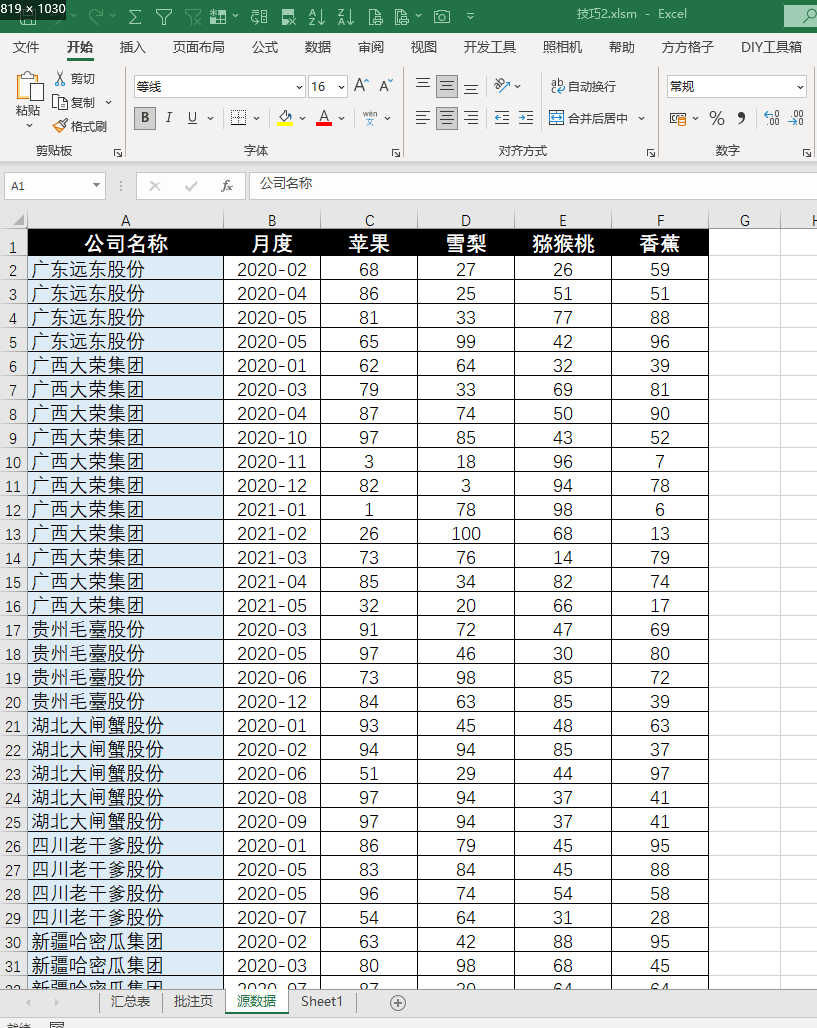Toggle Top Align vertical alignment
This screenshot has height=1028, width=817.
[423, 86]
